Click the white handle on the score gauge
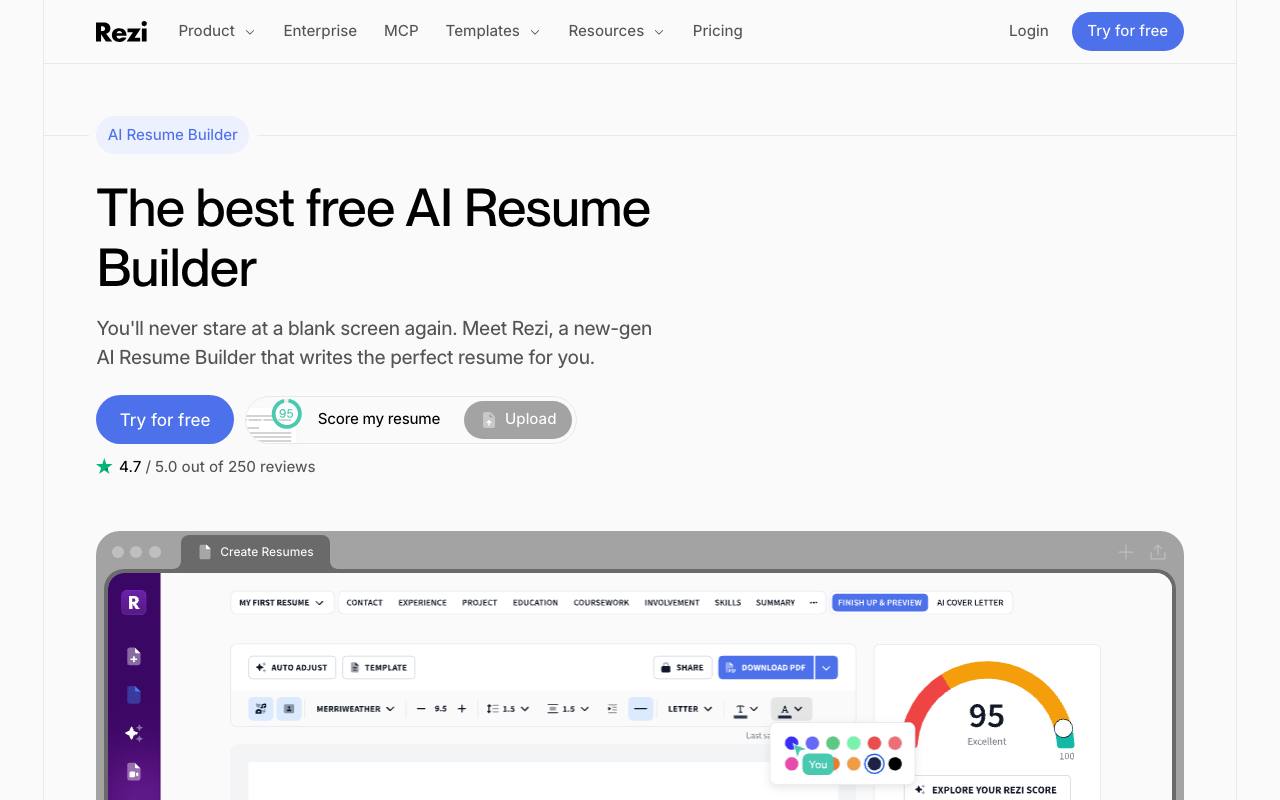The width and height of the screenshot is (1280, 800). 1063,728
